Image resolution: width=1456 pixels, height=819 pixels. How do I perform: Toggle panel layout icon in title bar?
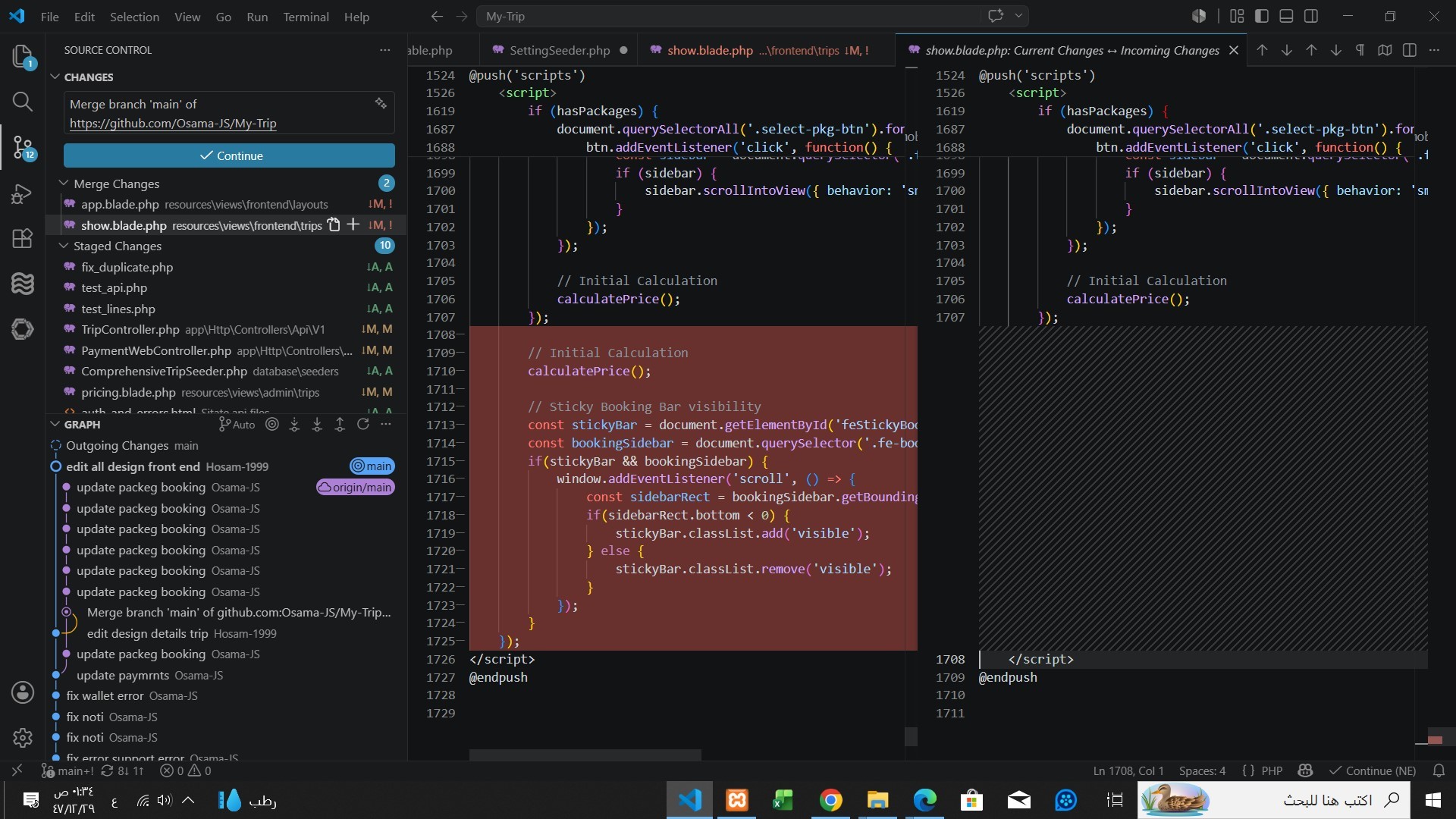(x=1286, y=16)
